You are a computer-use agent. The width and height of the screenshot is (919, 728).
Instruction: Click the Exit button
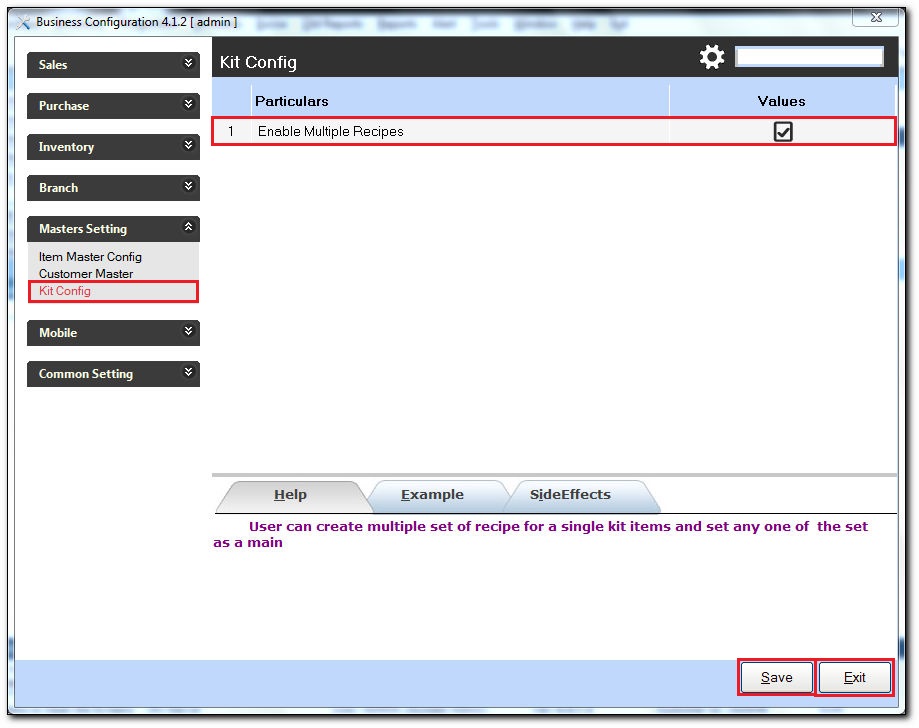pos(854,678)
